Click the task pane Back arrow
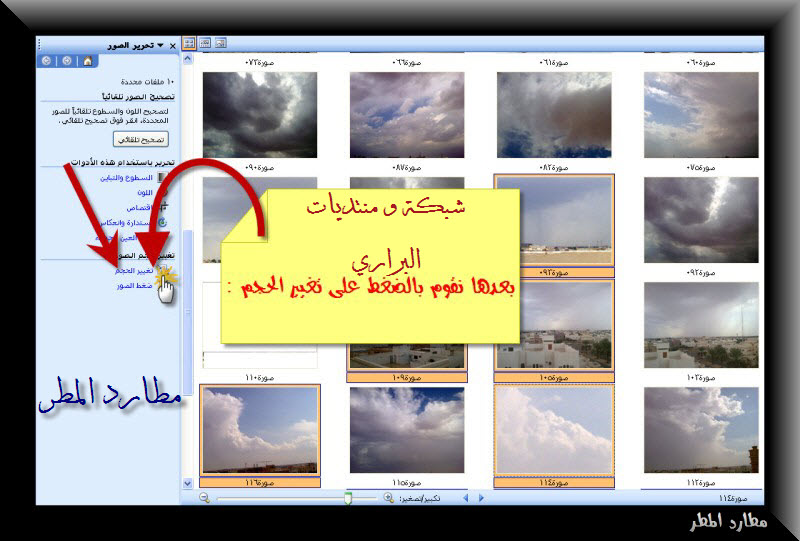The image size is (800, 541). coord(47,60)
